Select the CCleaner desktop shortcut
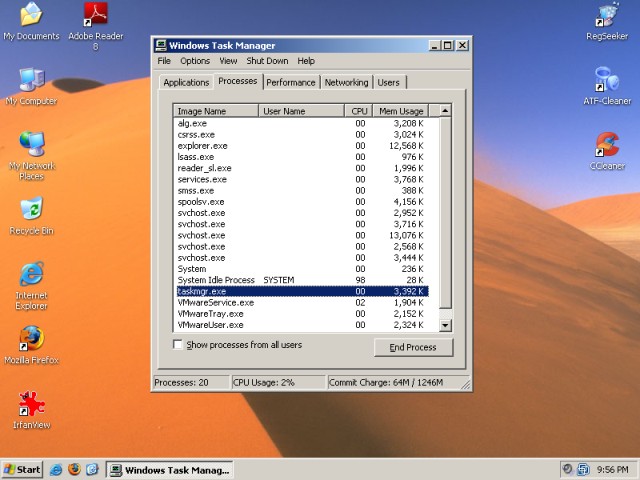This screenshot has width=640, height=480. (607, 151)
